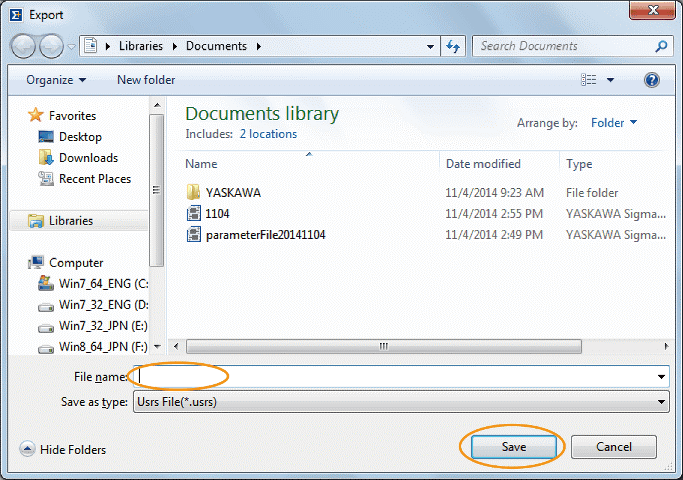Click the New folder button
This screenshot has height=480, width=683.
pos(146,80)
